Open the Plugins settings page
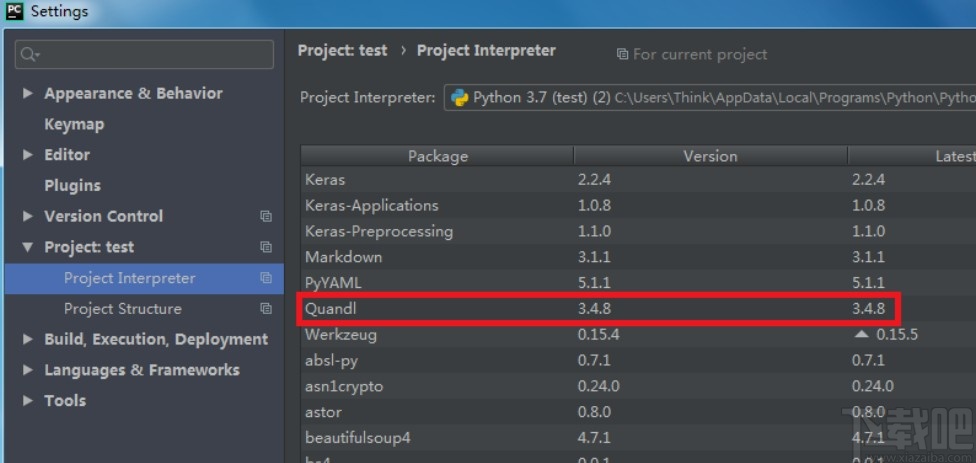The image size is (976, 463). point(72,185)
